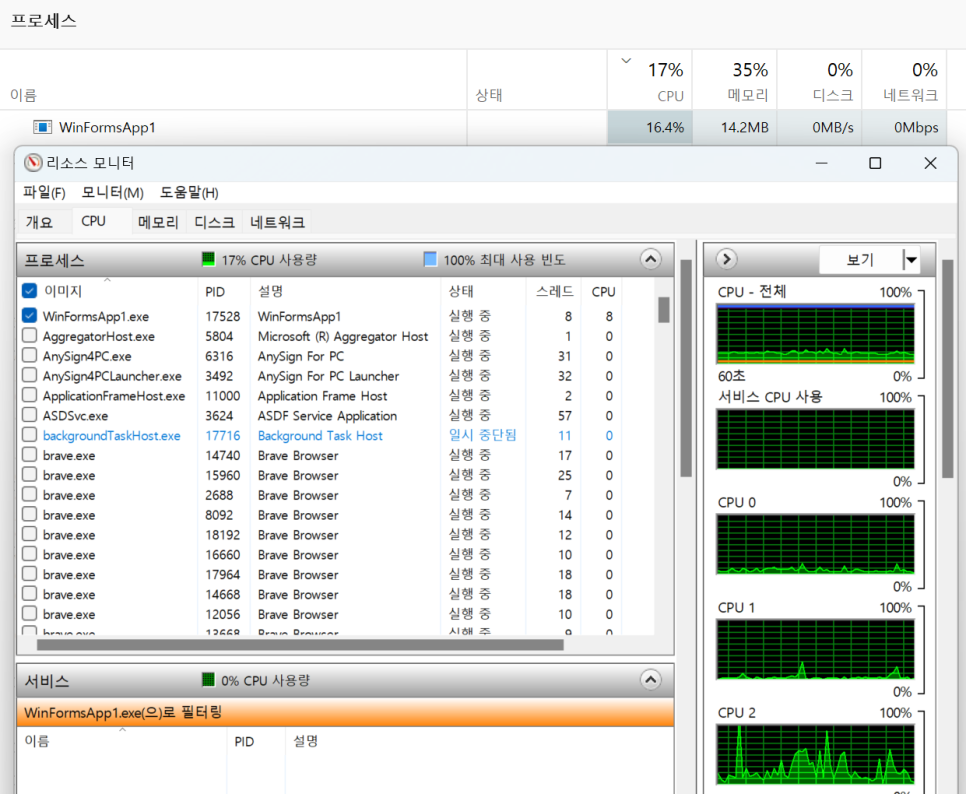Uncheck the WinFormsApp1.exe checkbox

click(29, 316)
